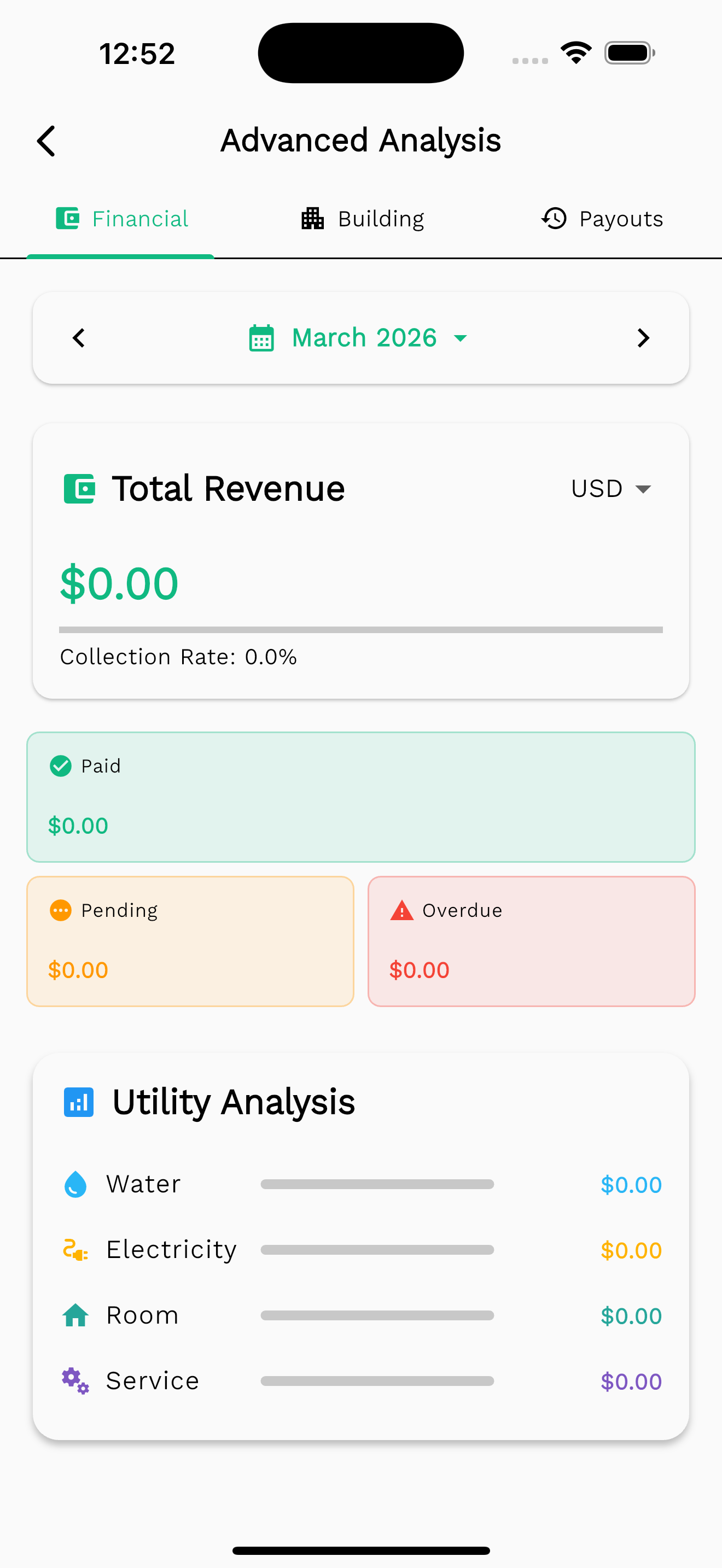Viewport: 722px width, 1568px height.
Task: Go to the previous month
Action: point(79,338)
